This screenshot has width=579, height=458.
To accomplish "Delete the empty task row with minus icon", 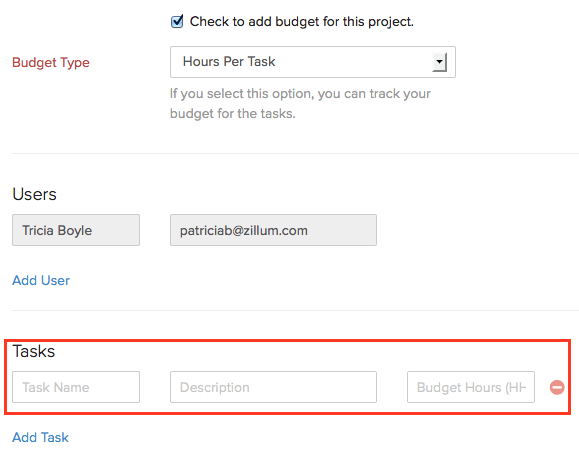I will pyautogui.click(x=557, y=387).
